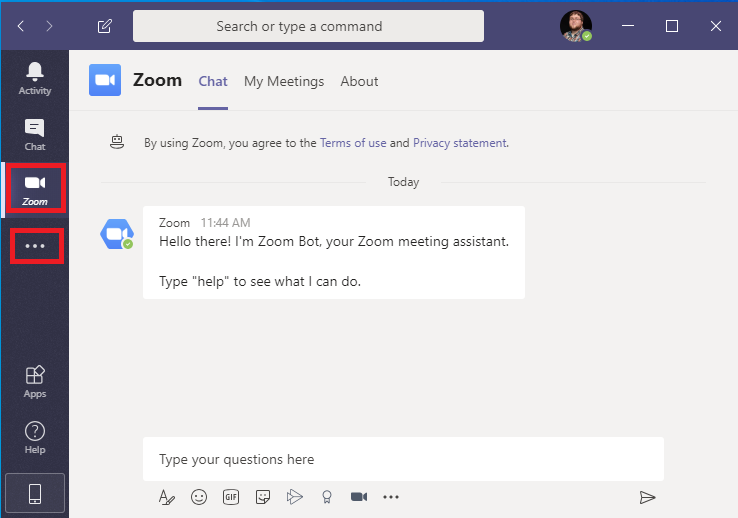The width and height of the screenshot is (738, 518).
Task: Click the mobile app download icon
Action: [x=35, y=494]
